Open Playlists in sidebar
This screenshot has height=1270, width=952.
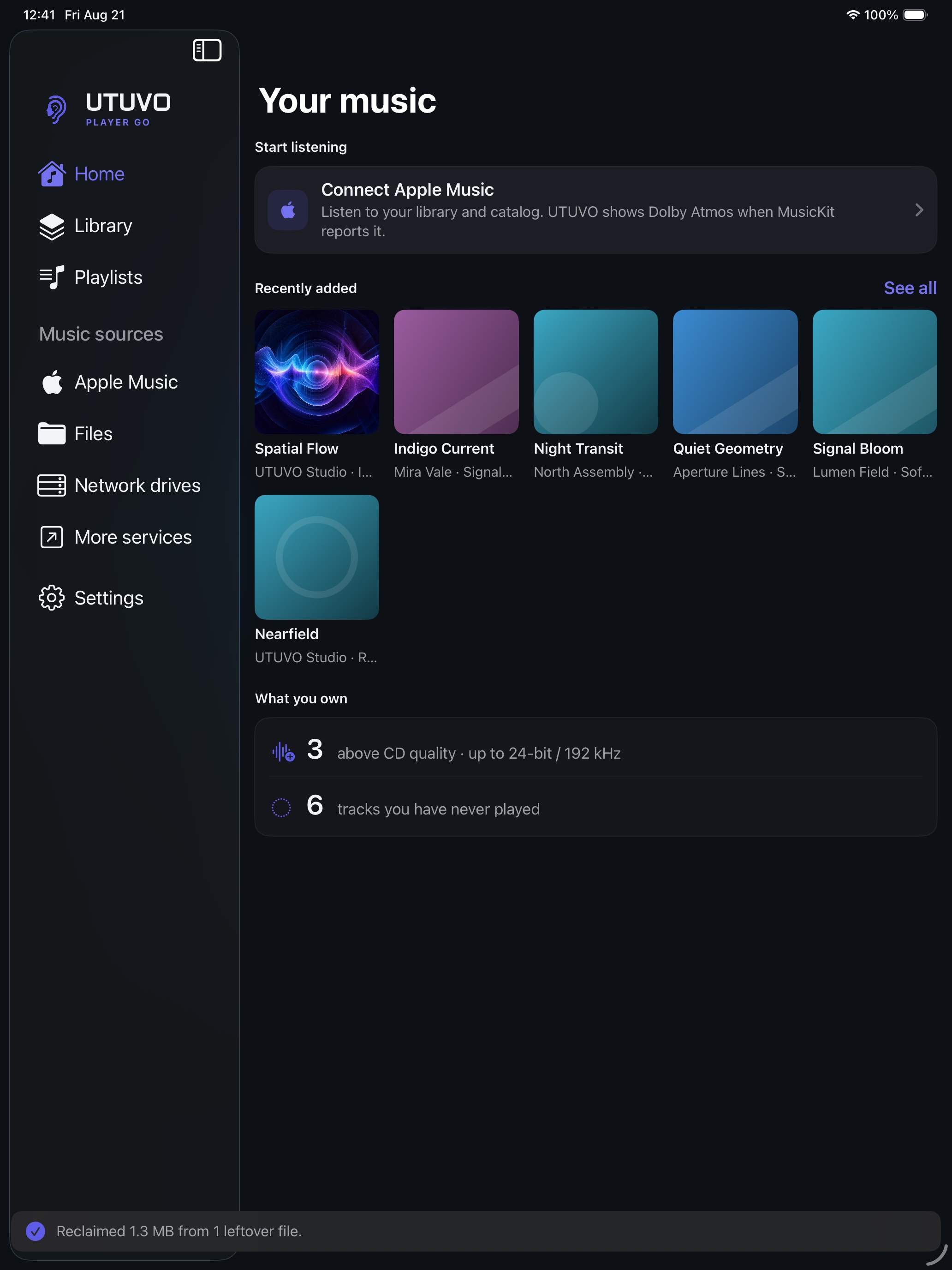tap(108, 277)
